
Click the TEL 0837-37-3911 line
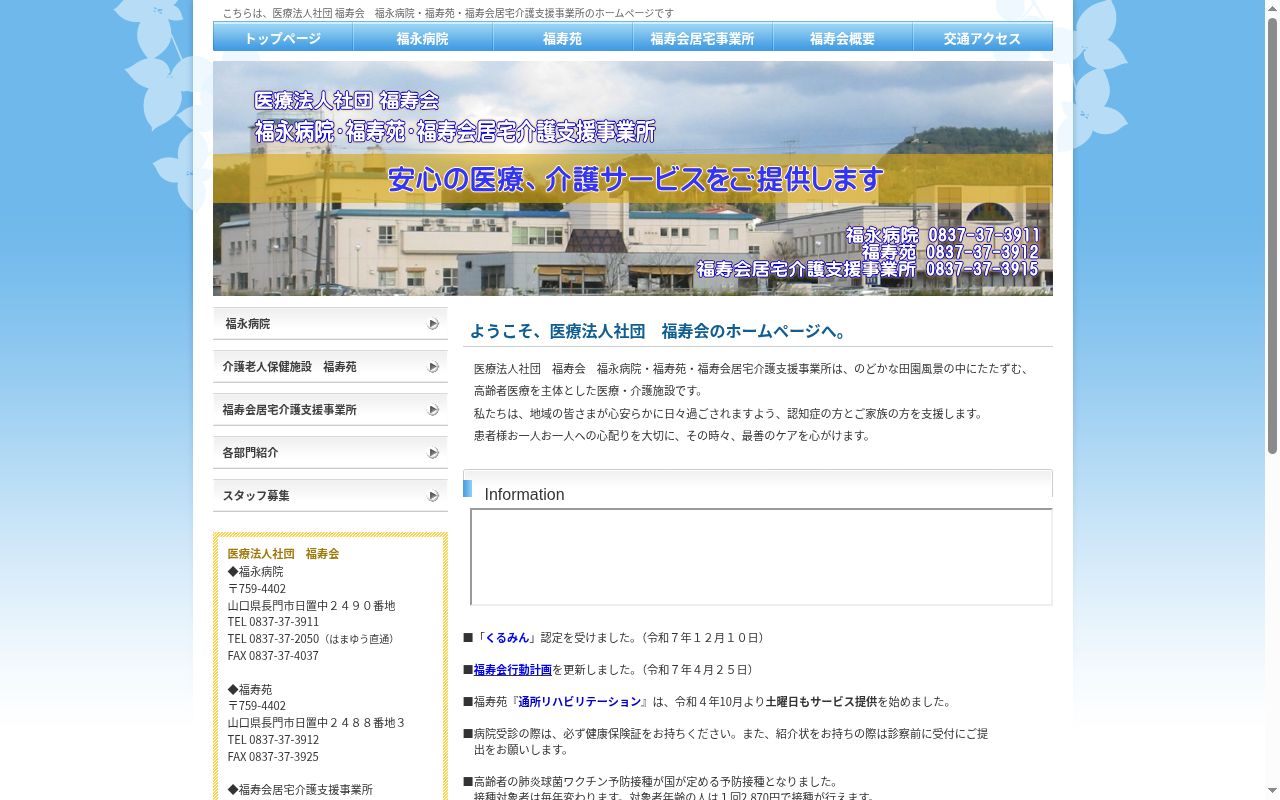point(273,622)
